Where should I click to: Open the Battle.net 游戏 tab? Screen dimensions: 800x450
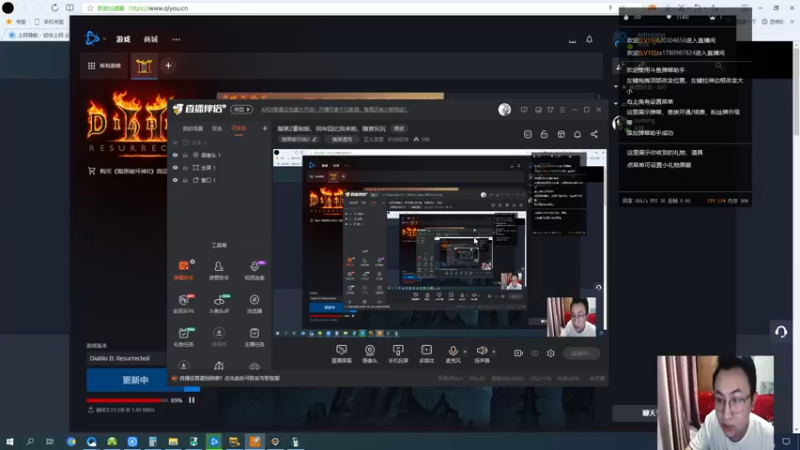123,39
